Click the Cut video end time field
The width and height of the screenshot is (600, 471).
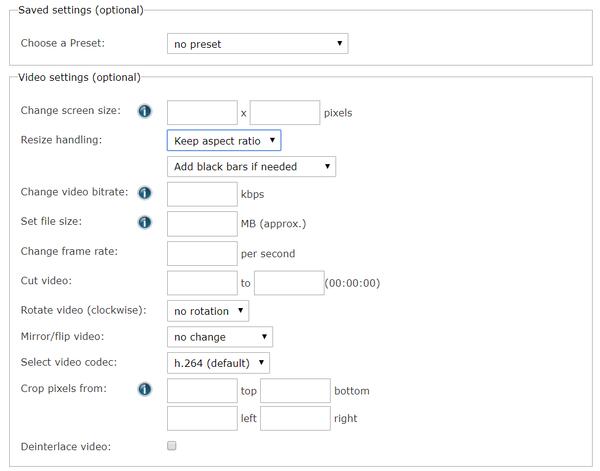click(x=289, y=283)
